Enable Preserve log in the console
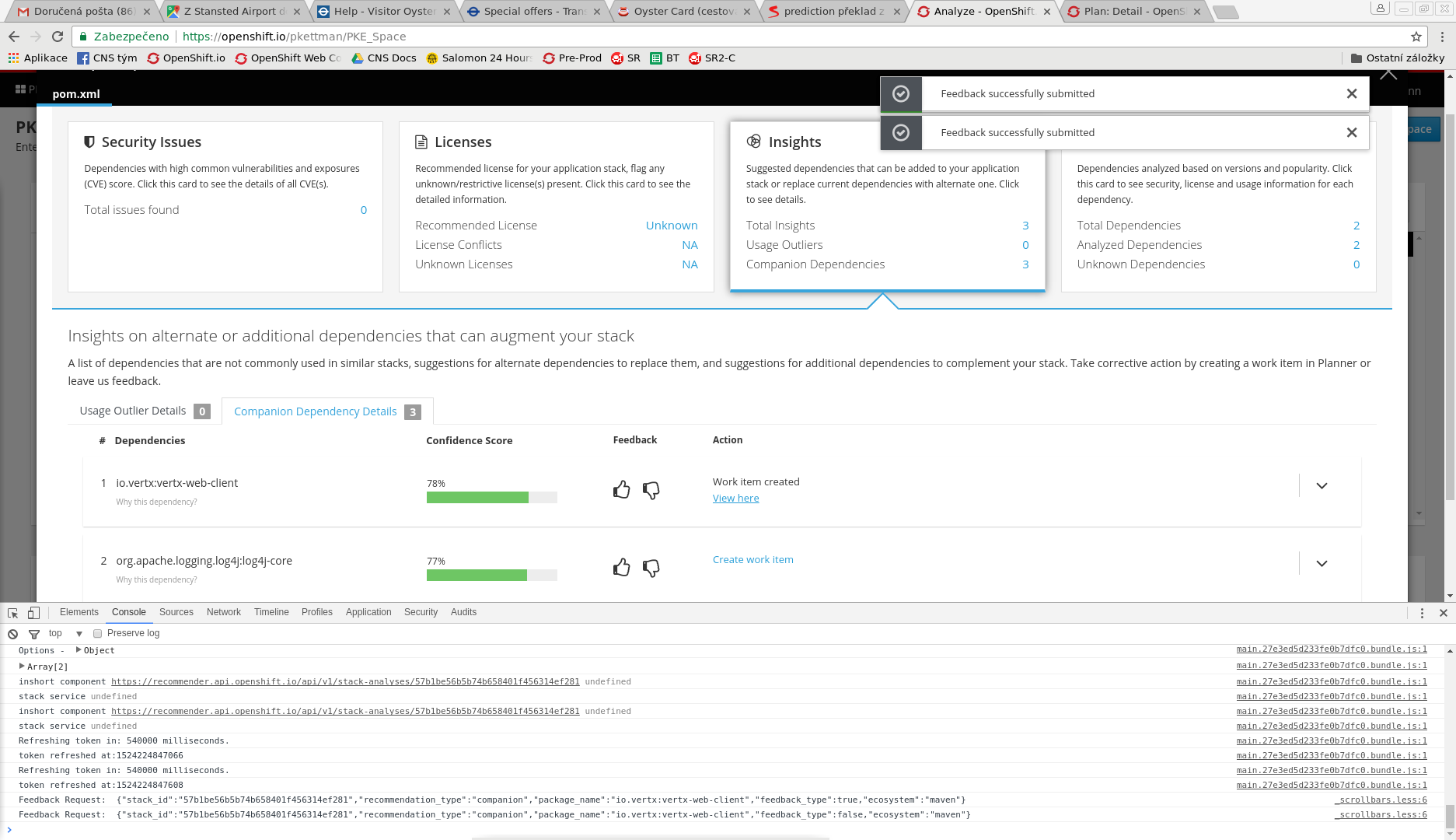Viewport: 1456px width, 840px height. point(97,633)
